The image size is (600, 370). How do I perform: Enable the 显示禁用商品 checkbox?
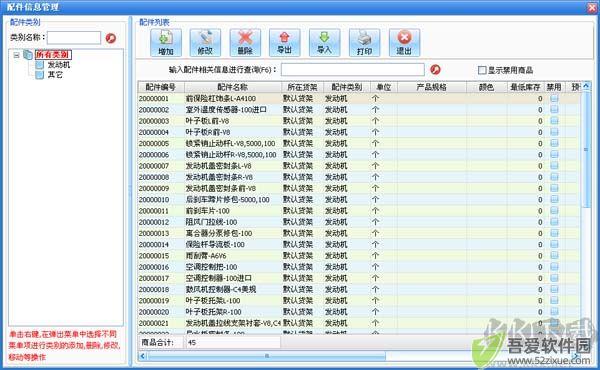click(x=482, y=70)
